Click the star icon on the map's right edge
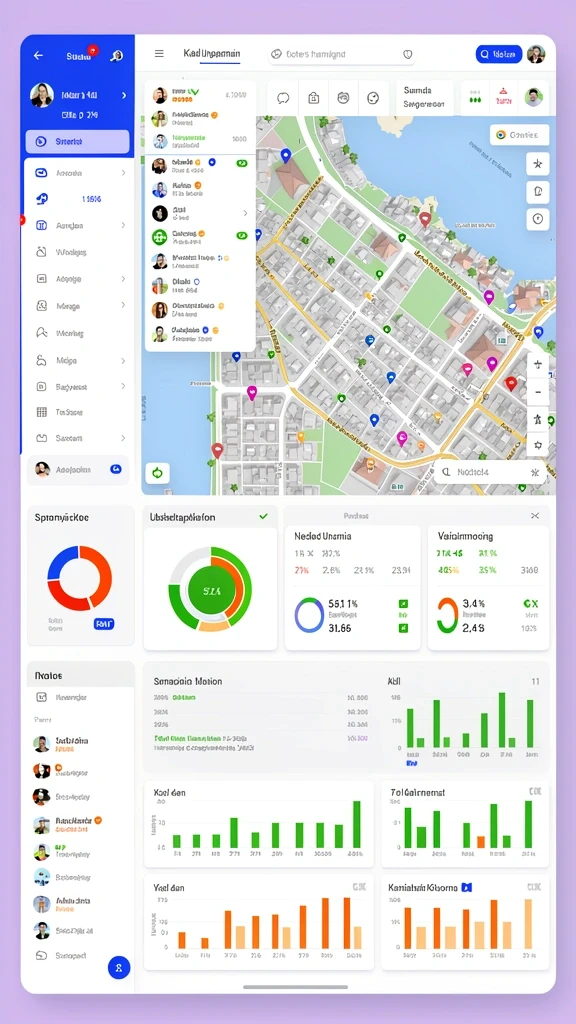This screenshot has width=576, height=1024. pos(537,163)
